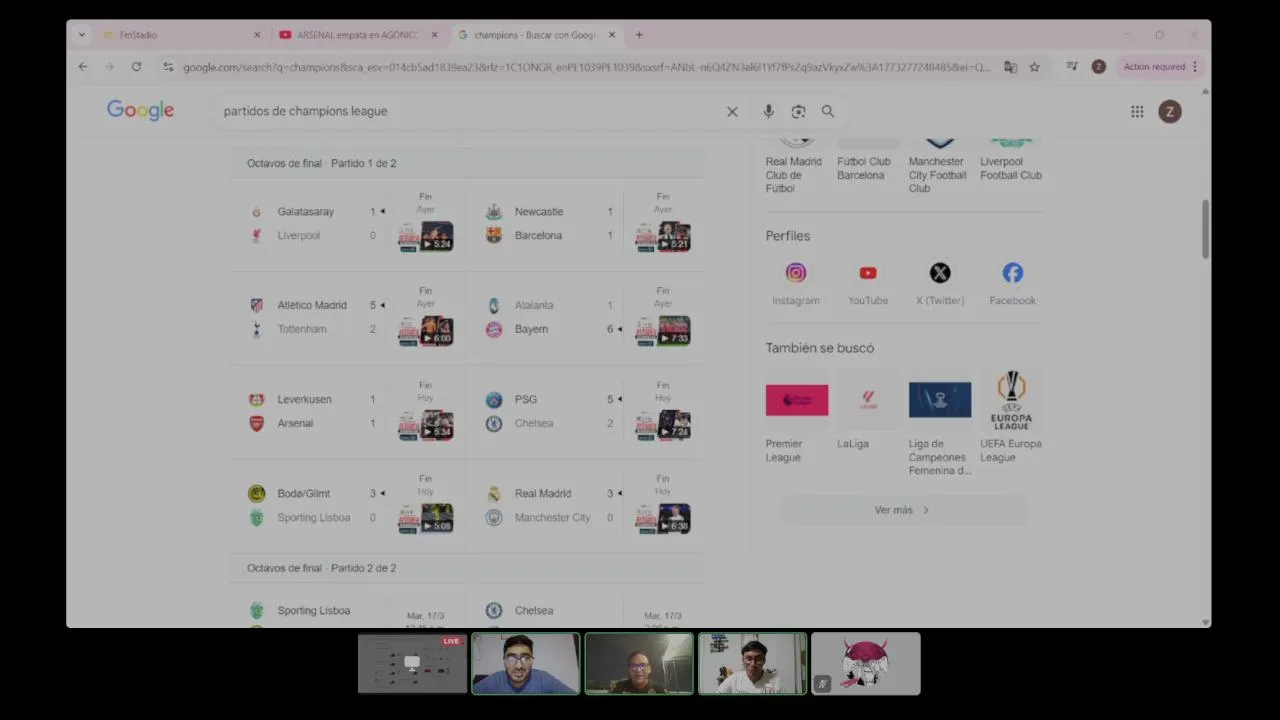Play Bodø/Glimt vs Sporting Lisboa highlights
The image size is (1280, 720).
pyautogui.click(x=425, y=518)
